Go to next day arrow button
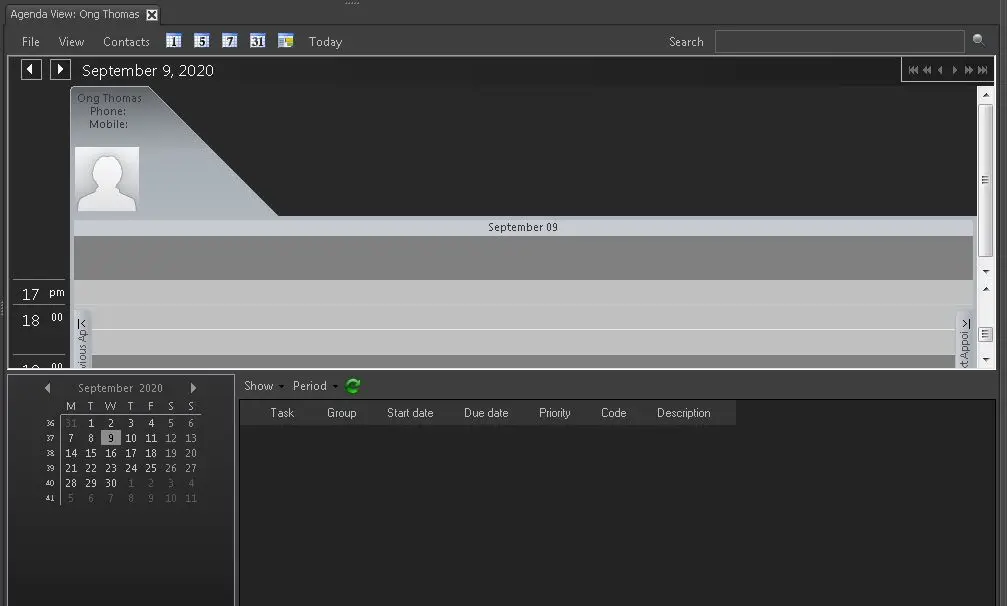 [x=60, y=69]
